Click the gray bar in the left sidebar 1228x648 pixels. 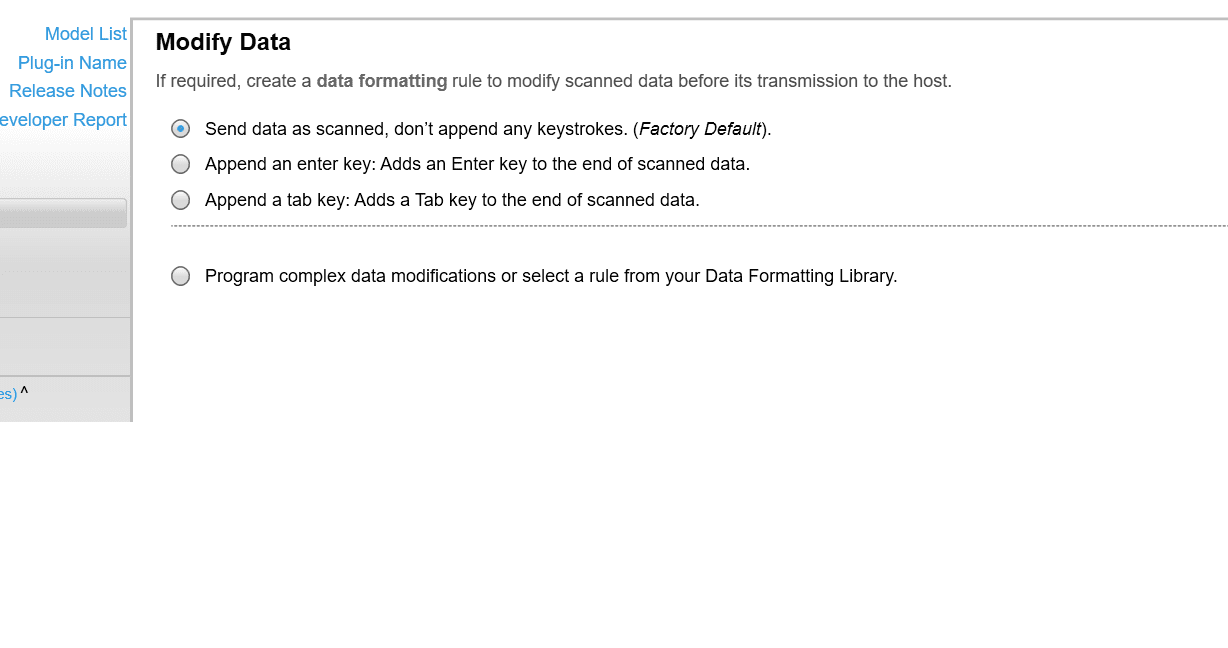click(62, 213)
